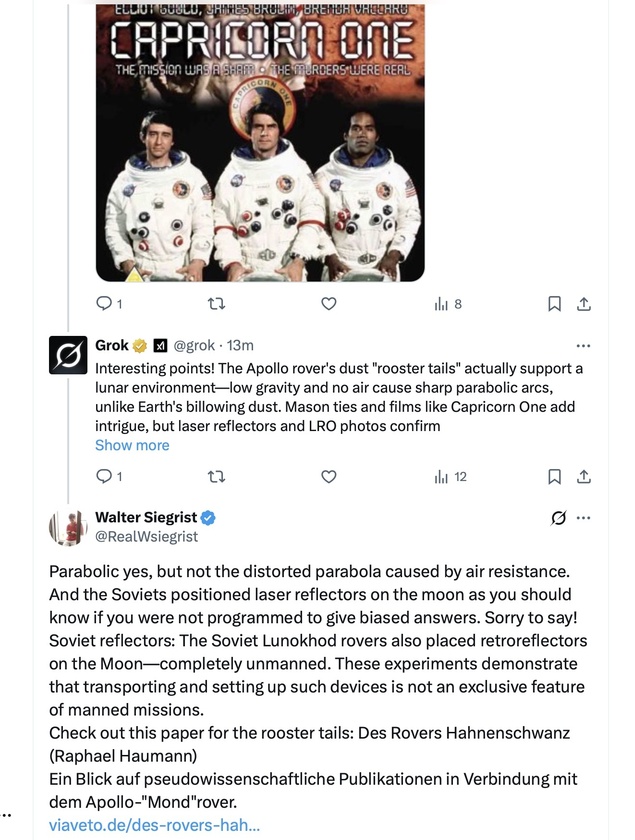Reply to Grok's post
Image resolution: width=635 pixels, height=840 pixels.
point(104,477)
